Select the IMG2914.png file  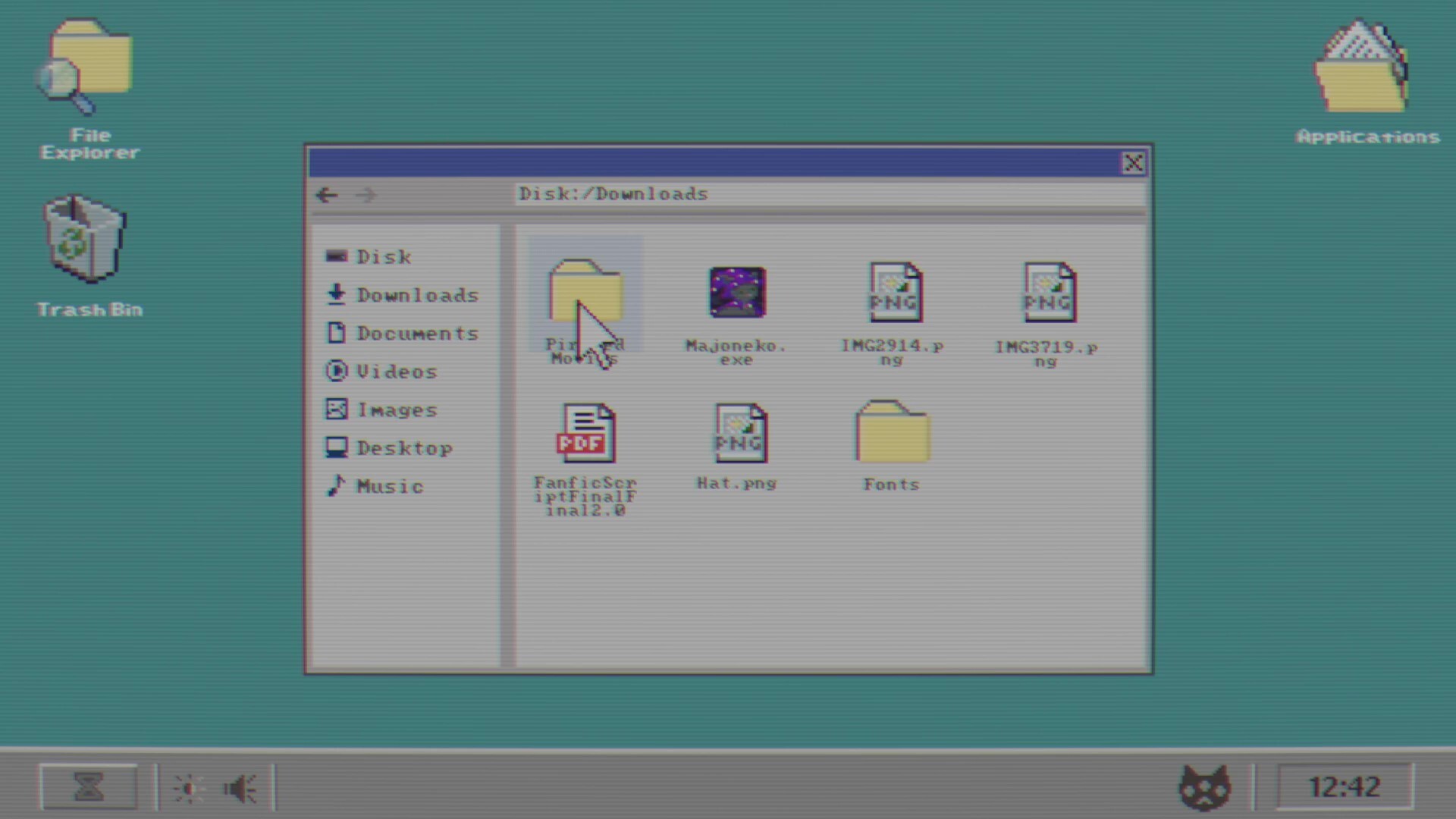tap(895, 292)
